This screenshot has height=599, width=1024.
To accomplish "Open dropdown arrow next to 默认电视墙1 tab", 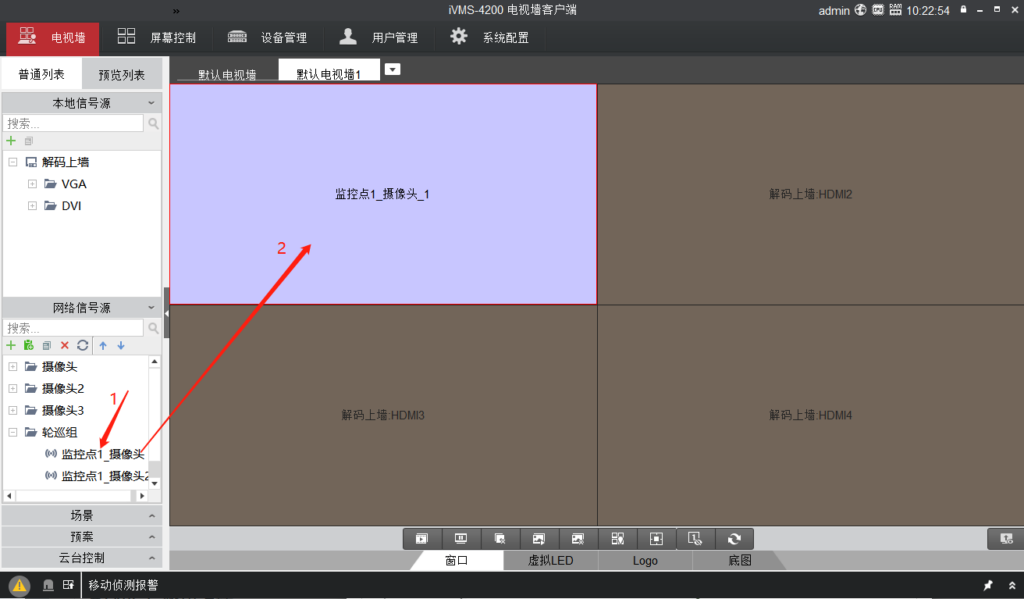I will (393, 69).
